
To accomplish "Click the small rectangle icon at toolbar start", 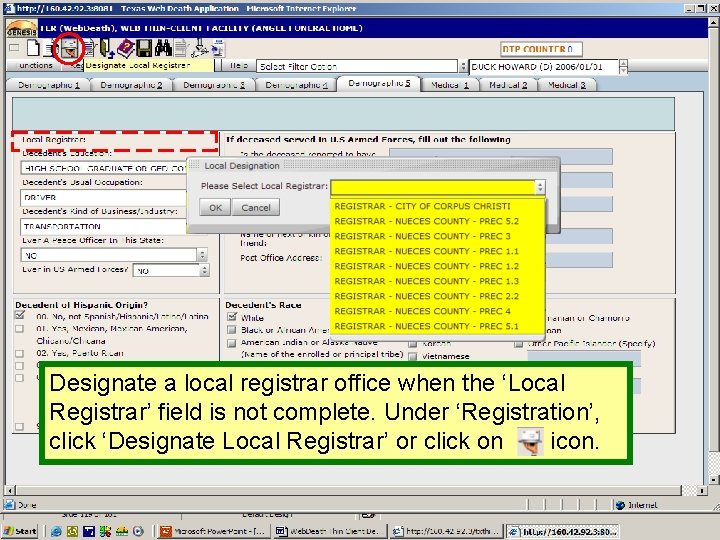I will [14, 47].
